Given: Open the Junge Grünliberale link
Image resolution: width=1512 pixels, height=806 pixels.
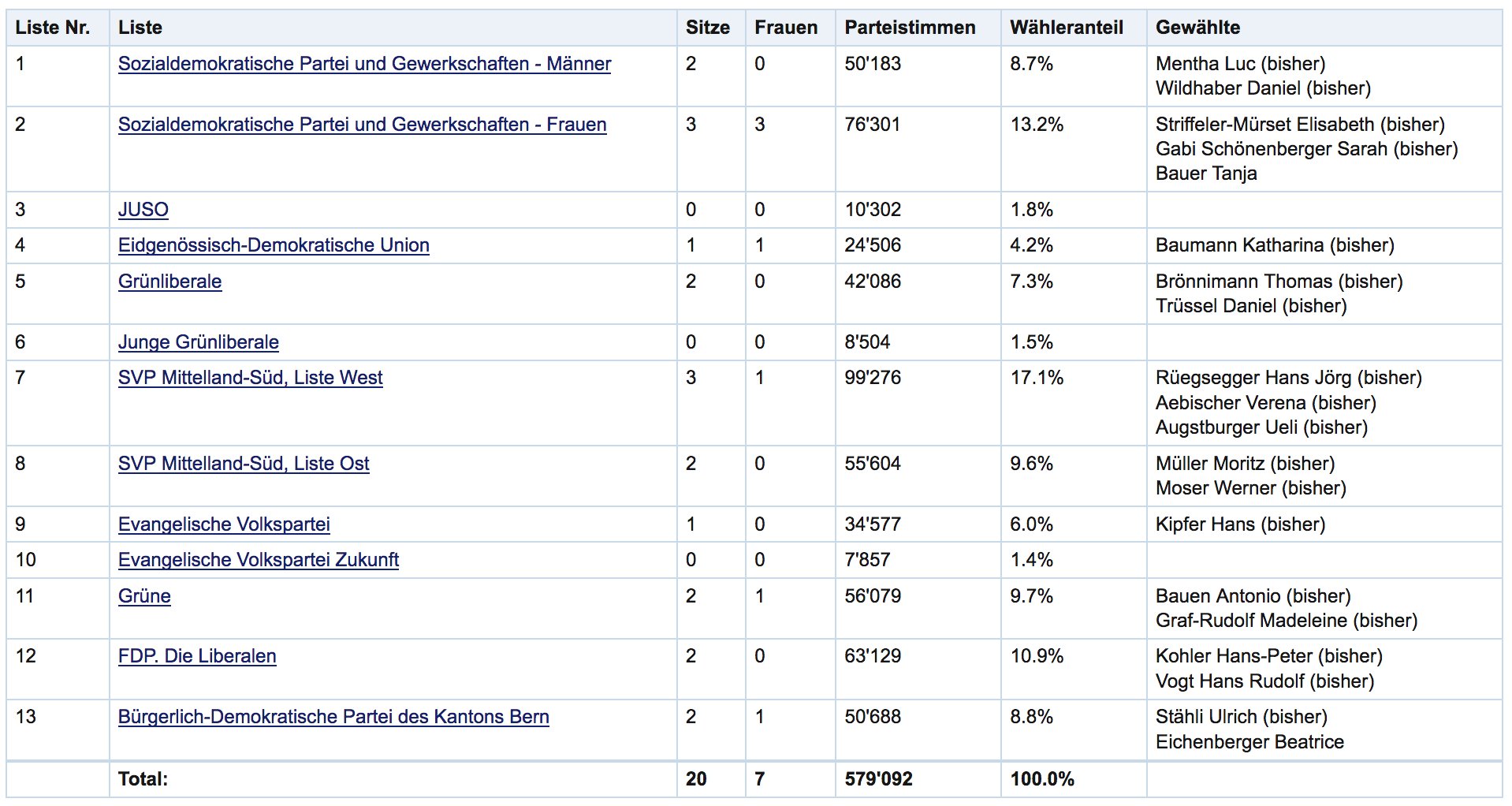Looking at the screenshot, I should point(199,342).
